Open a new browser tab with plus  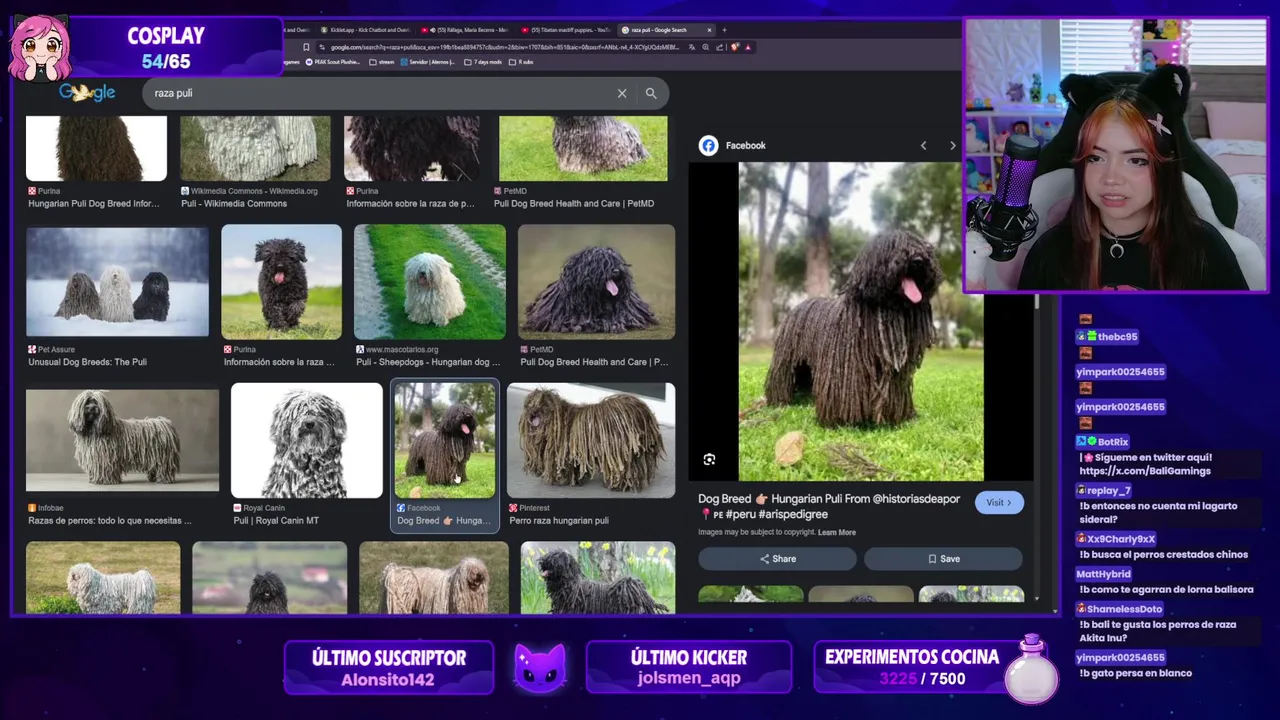(x=724, y=30)
